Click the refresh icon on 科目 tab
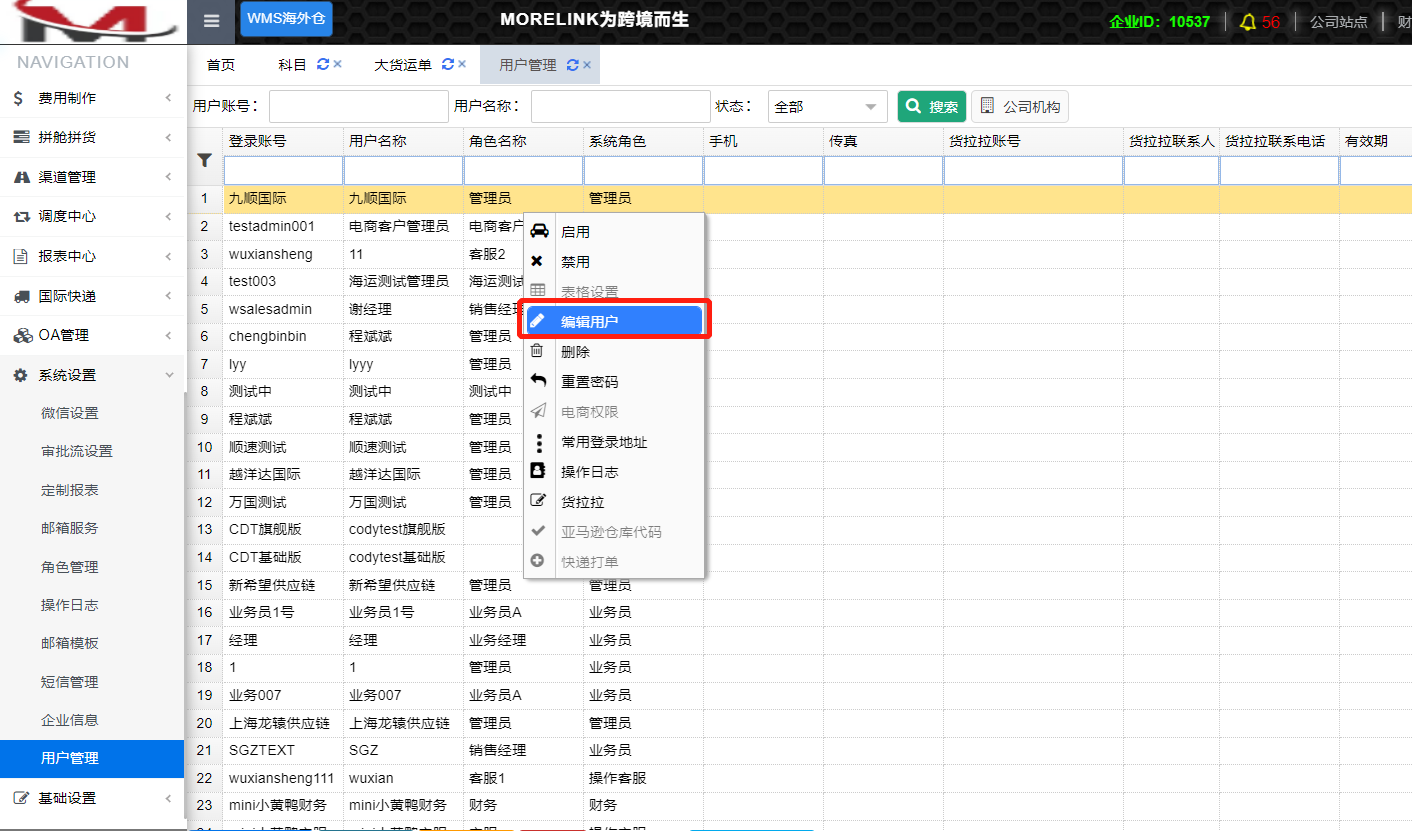 [322, 64]
